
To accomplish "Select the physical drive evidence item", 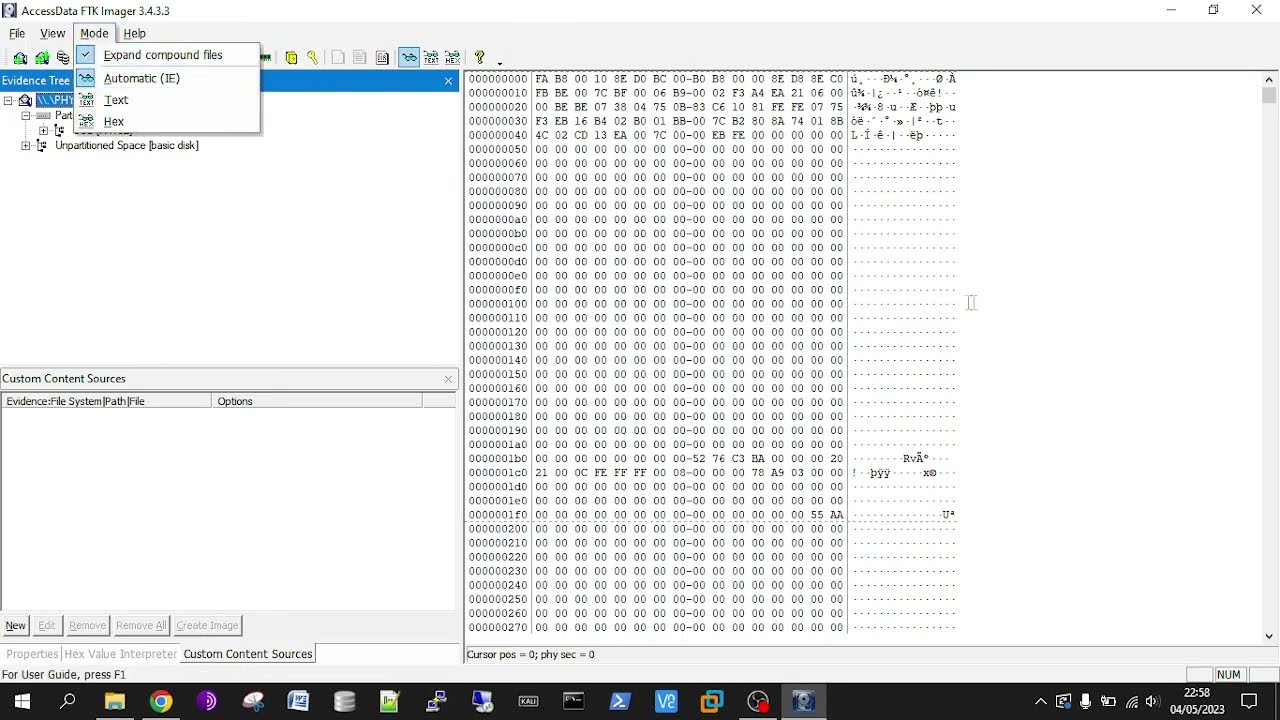I will tap(54, 100).
